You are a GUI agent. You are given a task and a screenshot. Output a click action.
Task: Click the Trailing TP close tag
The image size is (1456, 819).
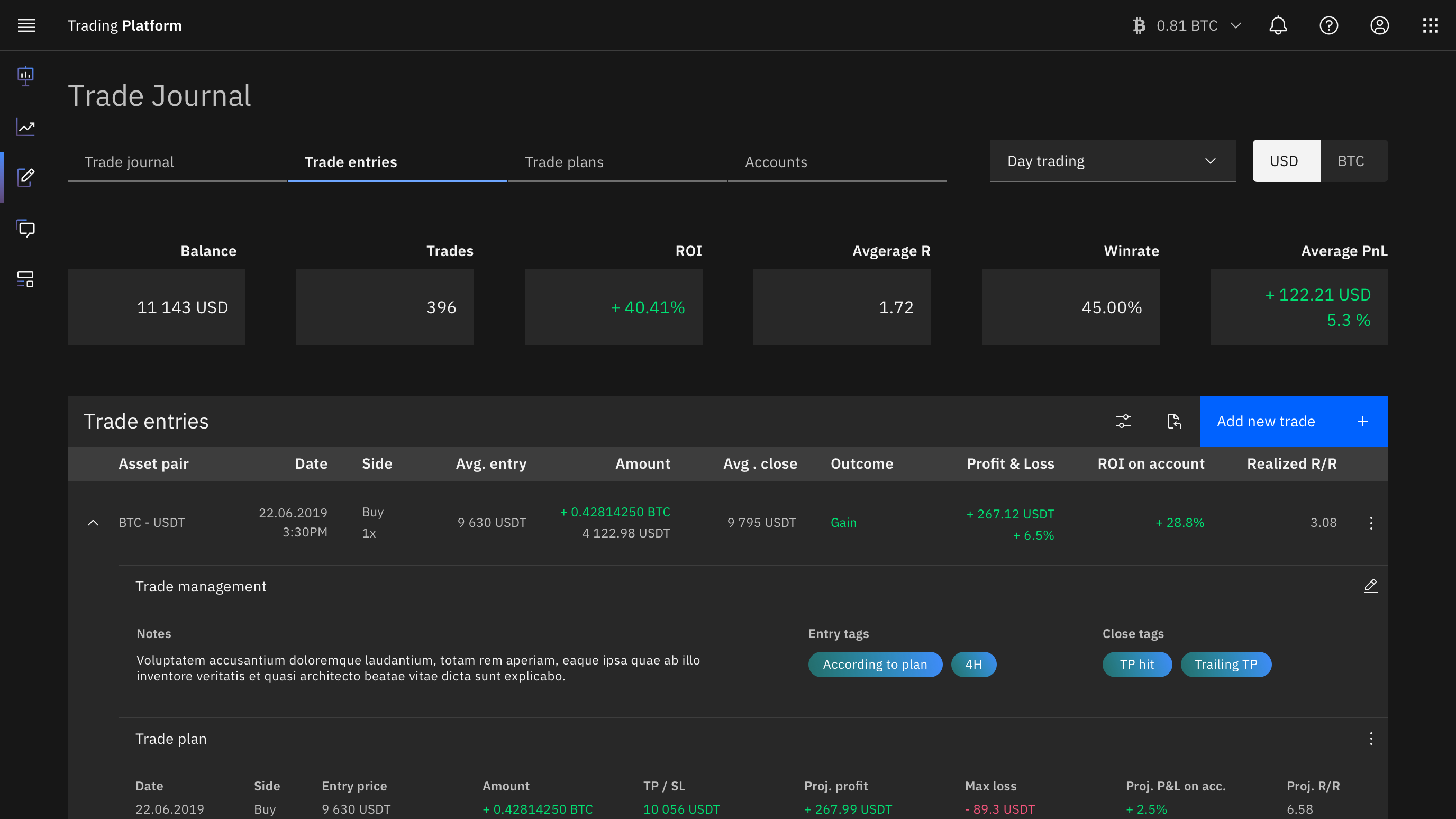(x=1226, y=664)
